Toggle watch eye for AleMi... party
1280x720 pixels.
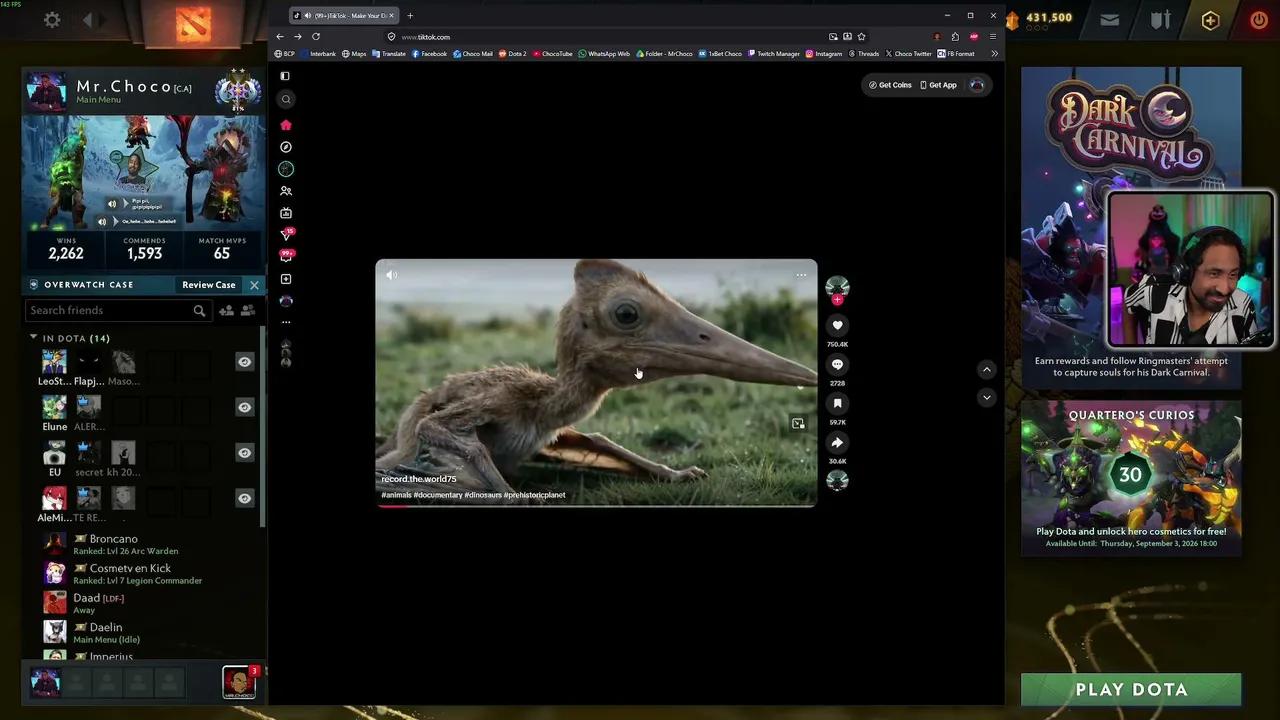point(244,498)
